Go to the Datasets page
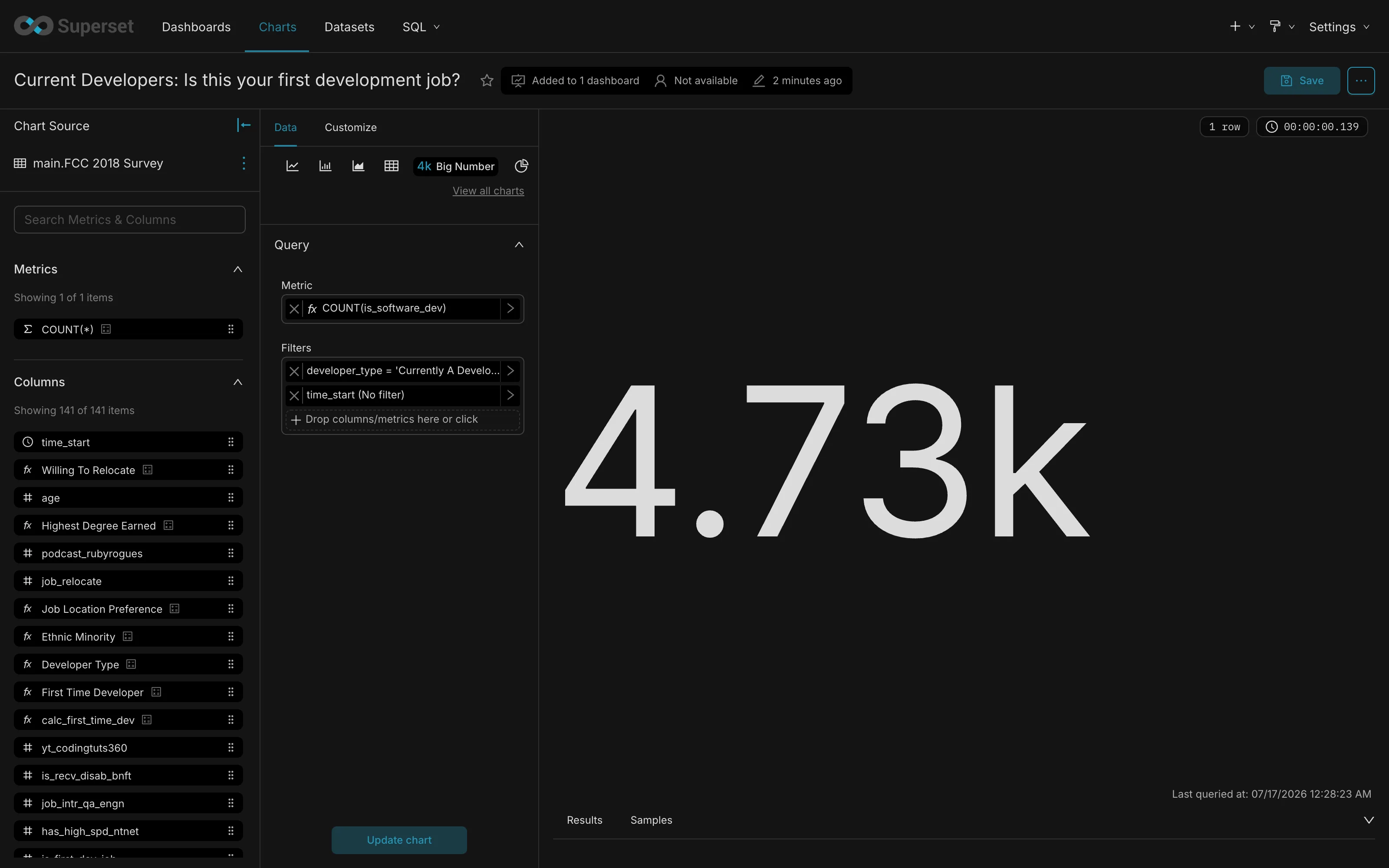Image resolution: width=1389 pixels, height=868 pixels. (x=349, y=26)
